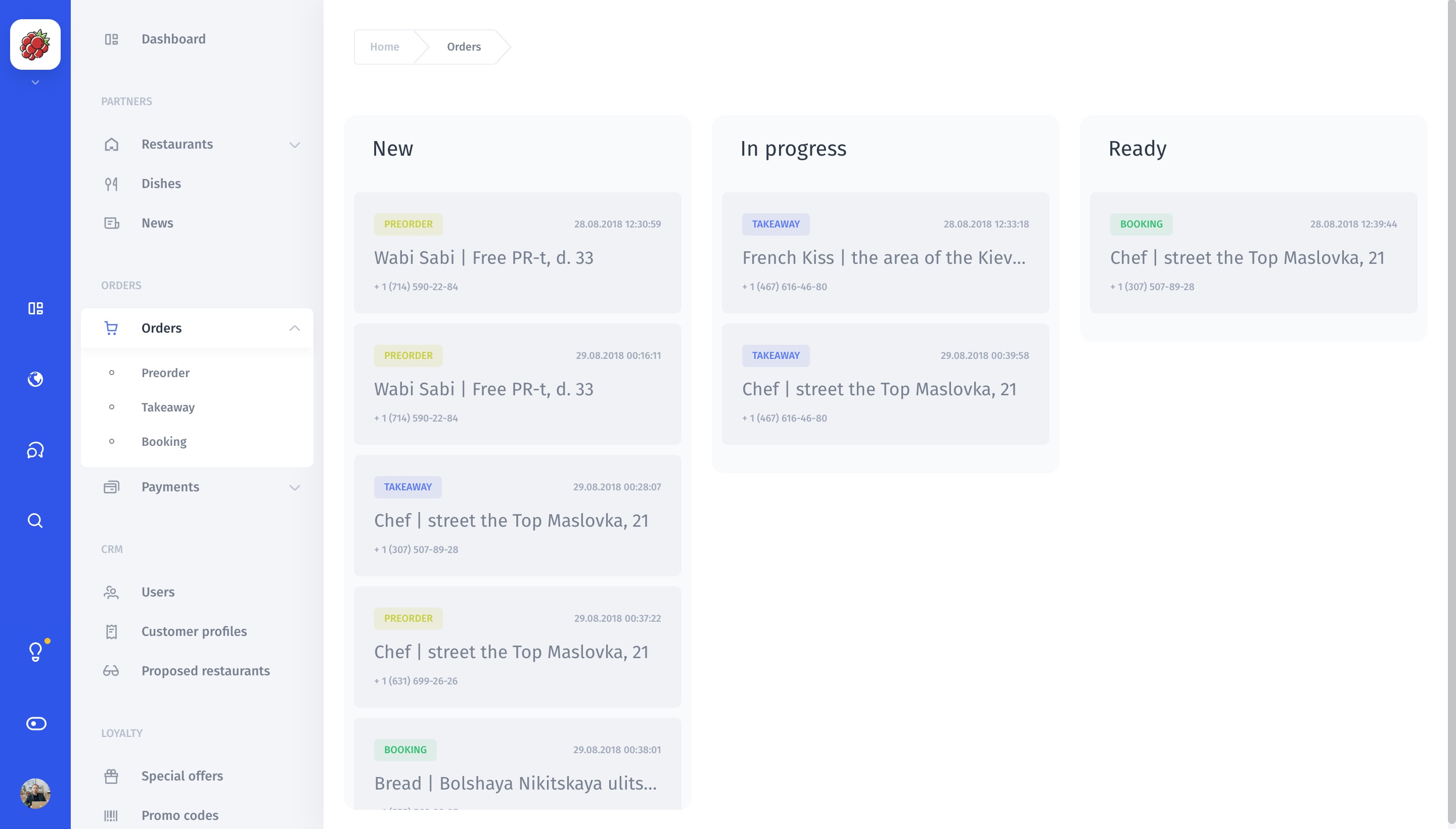Expand the Payments menu chevron

click(294, 487)
